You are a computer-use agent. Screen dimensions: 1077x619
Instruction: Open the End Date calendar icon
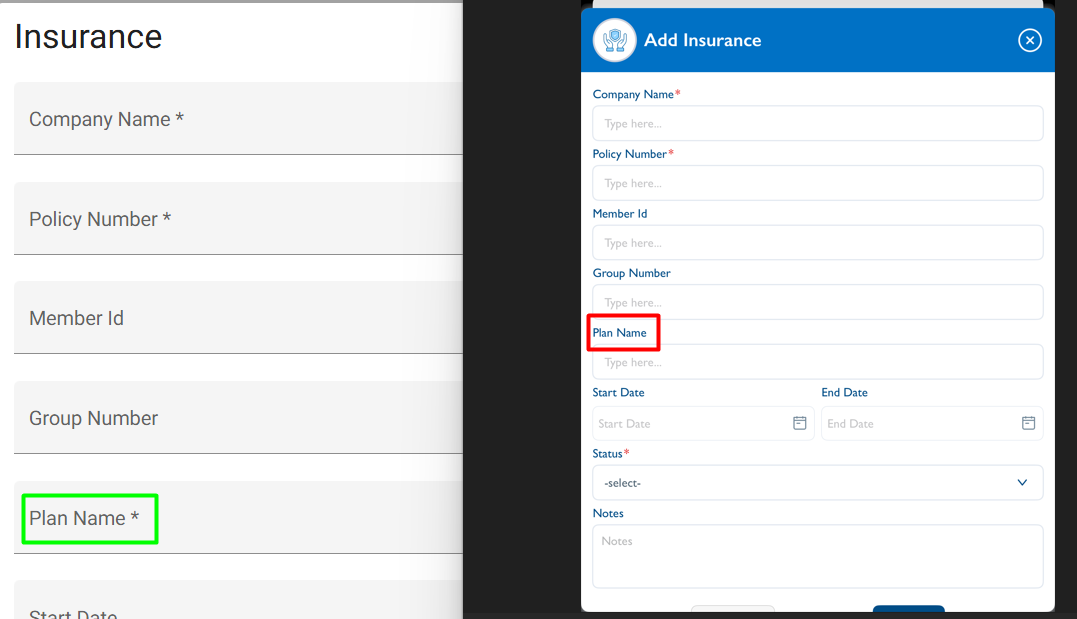1028,423
